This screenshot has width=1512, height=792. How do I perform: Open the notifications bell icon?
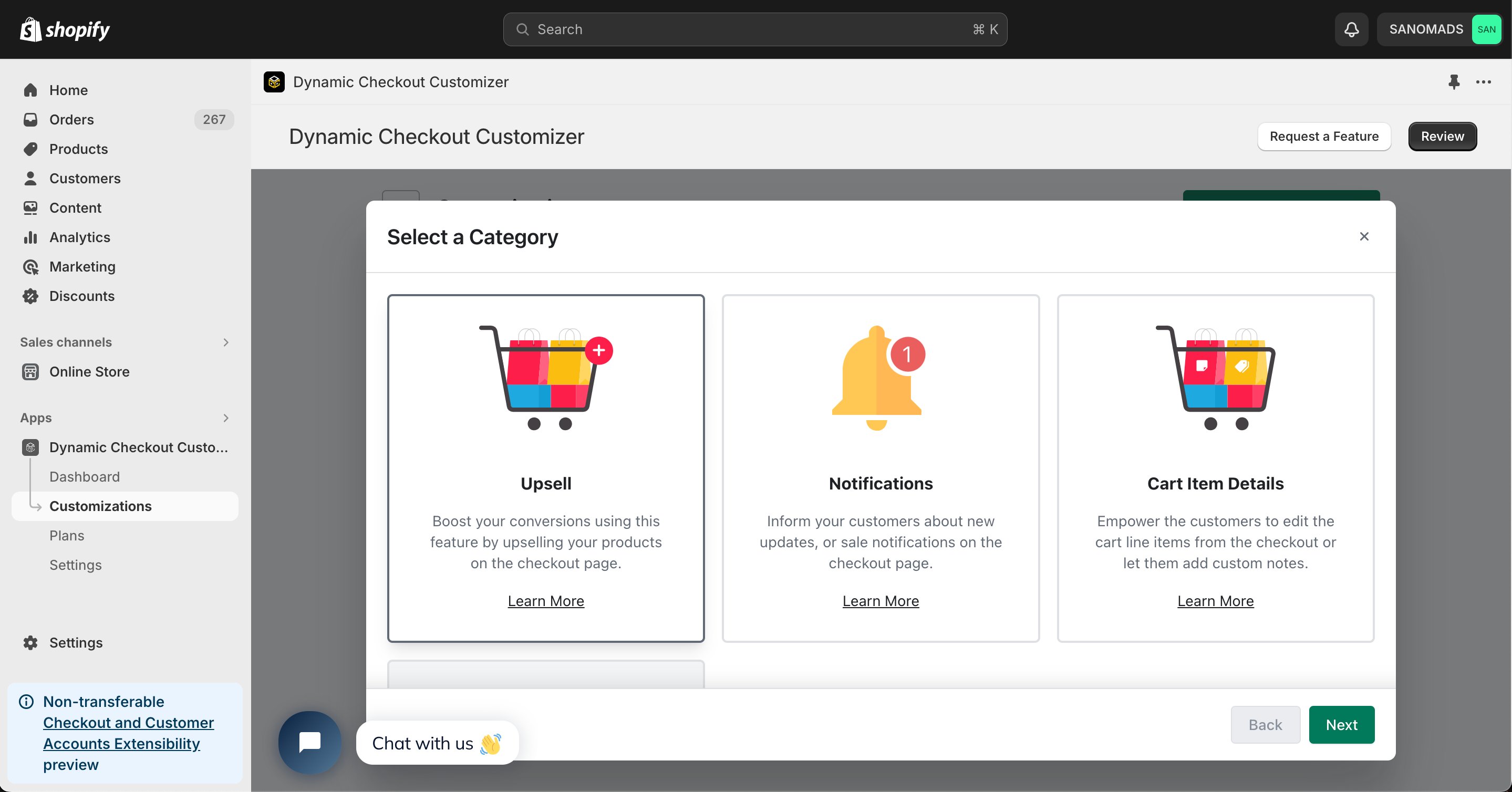[x=1351, y=29]
